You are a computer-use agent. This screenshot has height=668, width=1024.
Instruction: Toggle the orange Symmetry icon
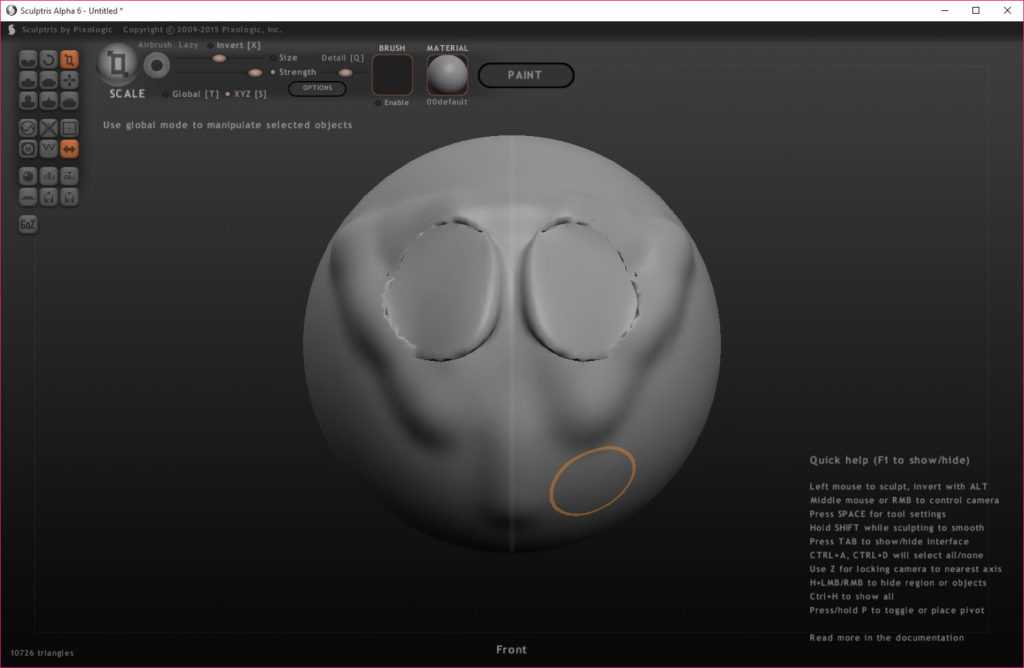pyautogui.click(x=69, y=149)
